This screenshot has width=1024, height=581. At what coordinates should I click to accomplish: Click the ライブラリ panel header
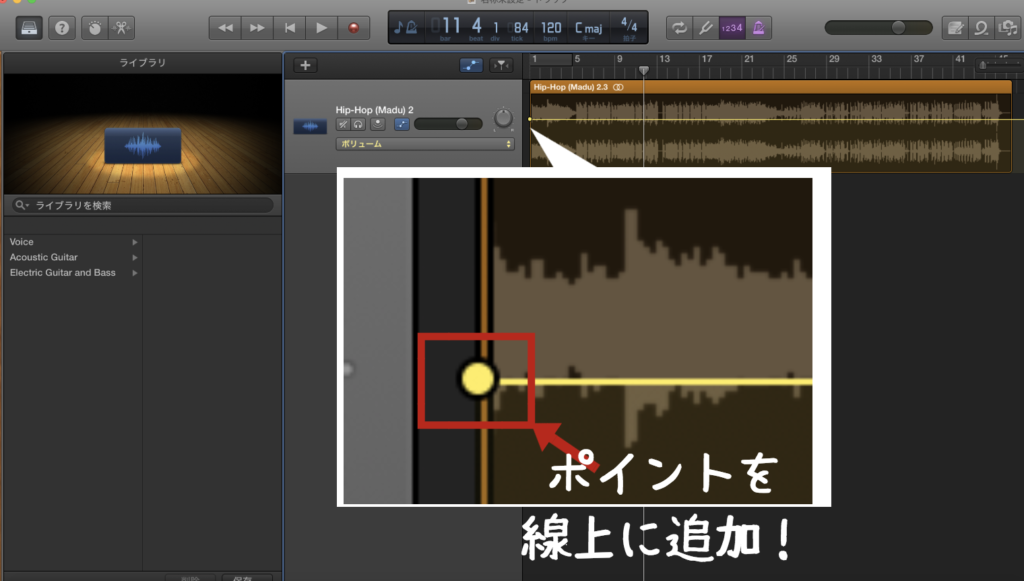pyautogui.click(x=142, y=63)
